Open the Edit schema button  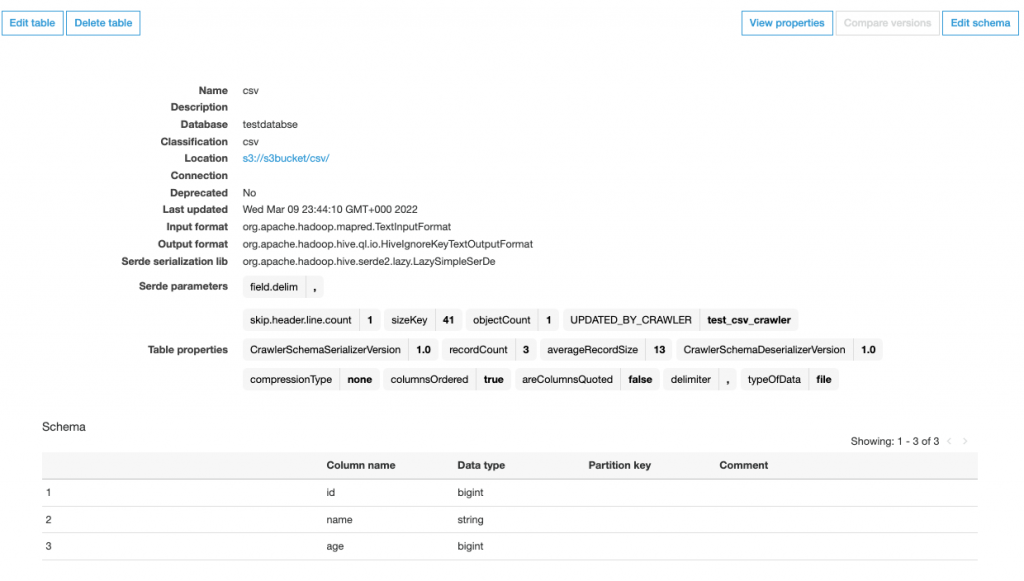(x=980, y=23)
